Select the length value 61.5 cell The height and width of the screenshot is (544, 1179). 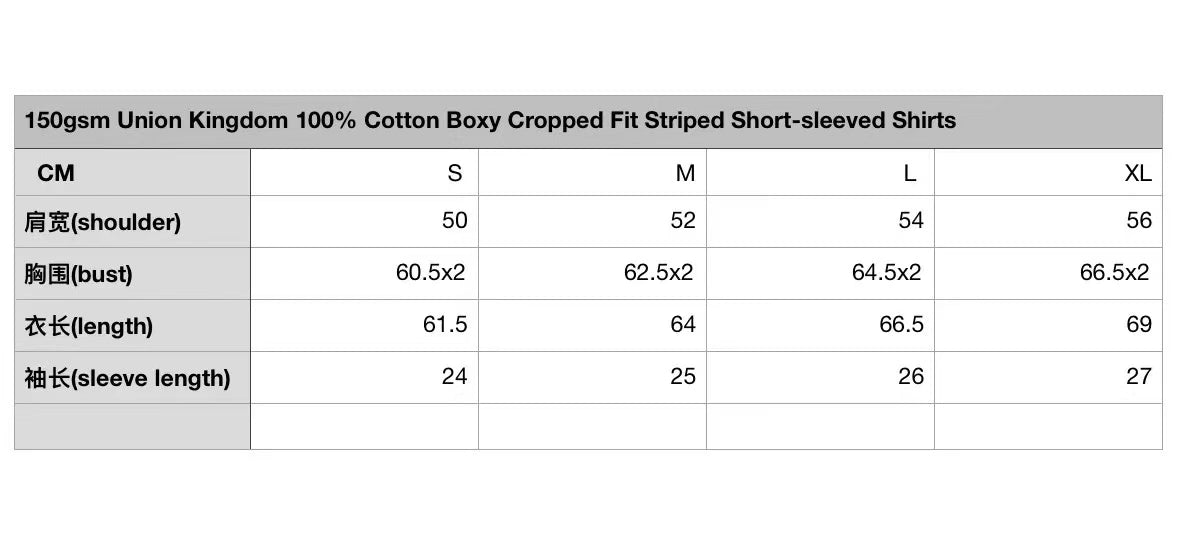point(364,325)
